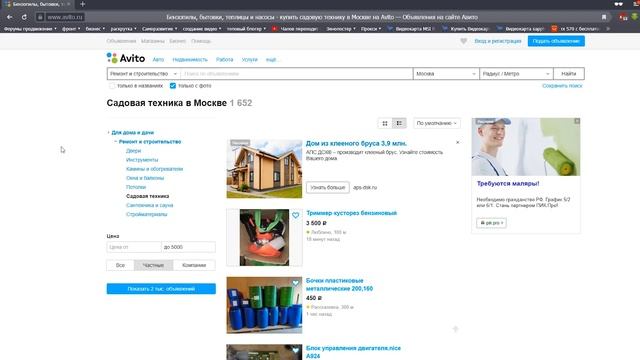Select 'Окна и балконы' category
640x360 pixels.
[145, 178]
